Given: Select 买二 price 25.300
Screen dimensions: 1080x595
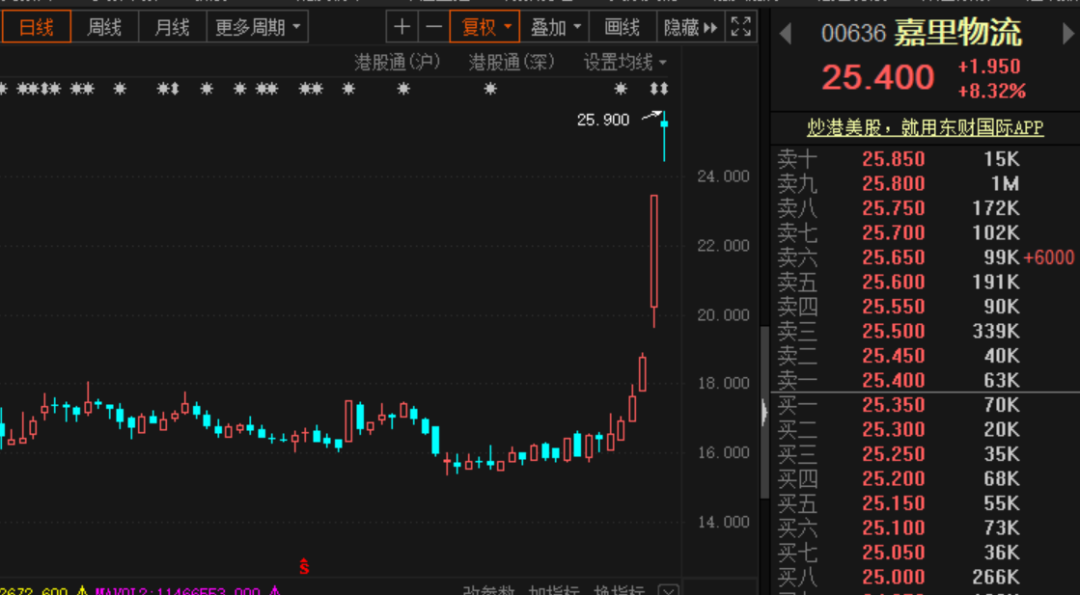Looking at the screenshot, I should point(893,430).
